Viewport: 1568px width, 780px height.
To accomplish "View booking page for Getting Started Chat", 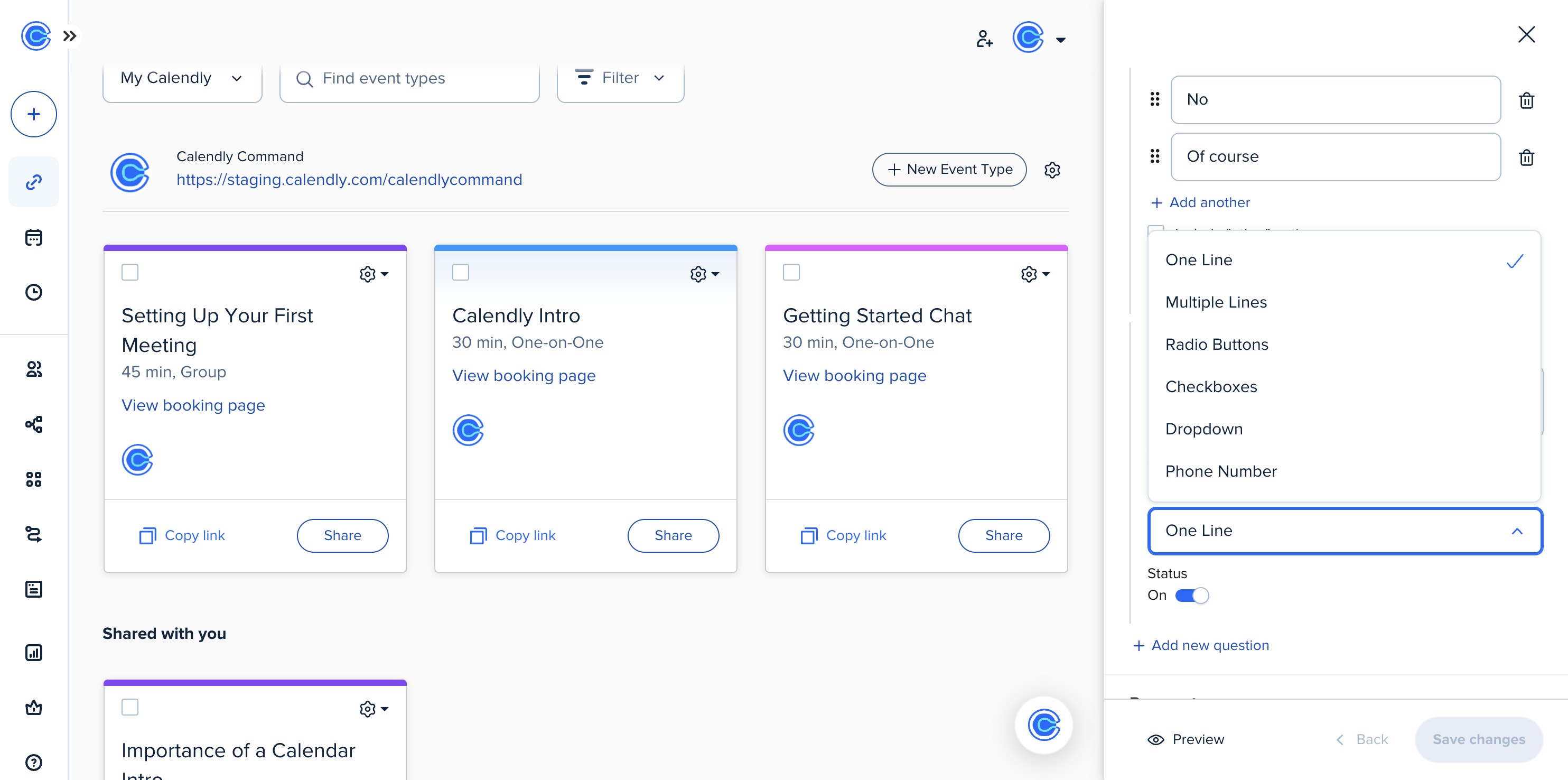I will pos(855,376).
